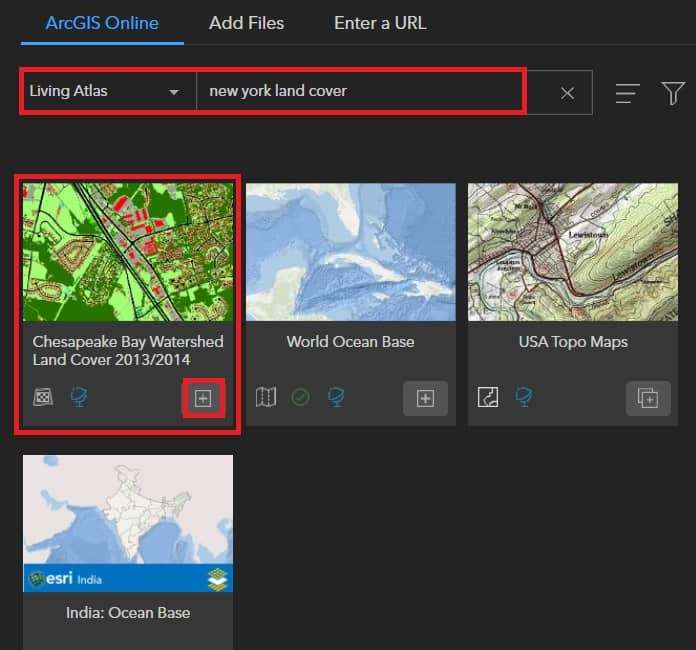696x650 pixels.
Task: Click the search field containing 'new york land cover'
Action: click(x=360, y=91)
